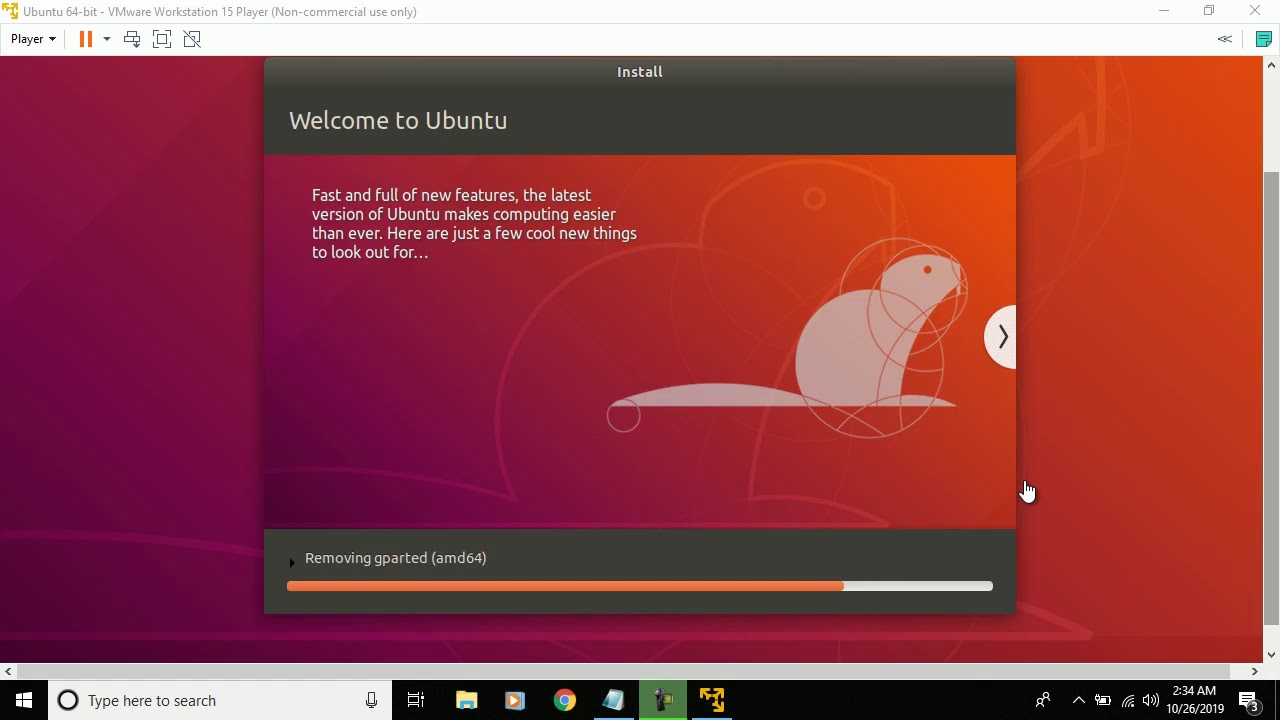Open the Action Center notifications icon

coord(1249,700)
